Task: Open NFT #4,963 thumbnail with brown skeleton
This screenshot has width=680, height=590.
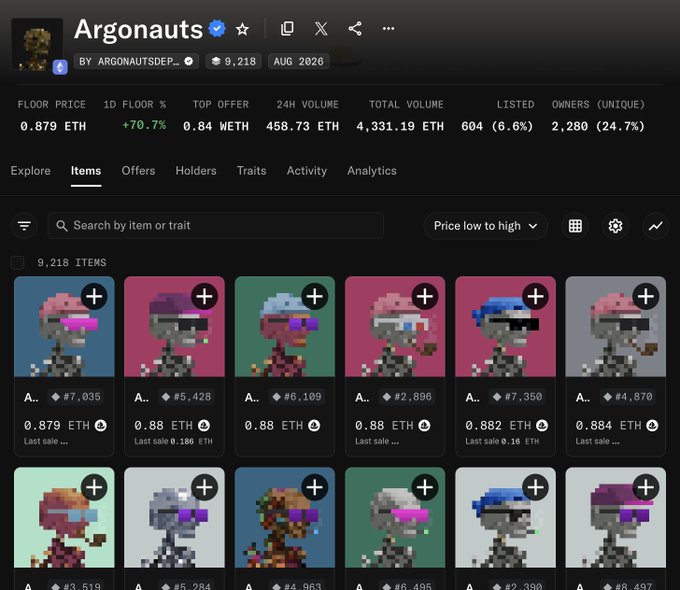Action: [284, 518]
